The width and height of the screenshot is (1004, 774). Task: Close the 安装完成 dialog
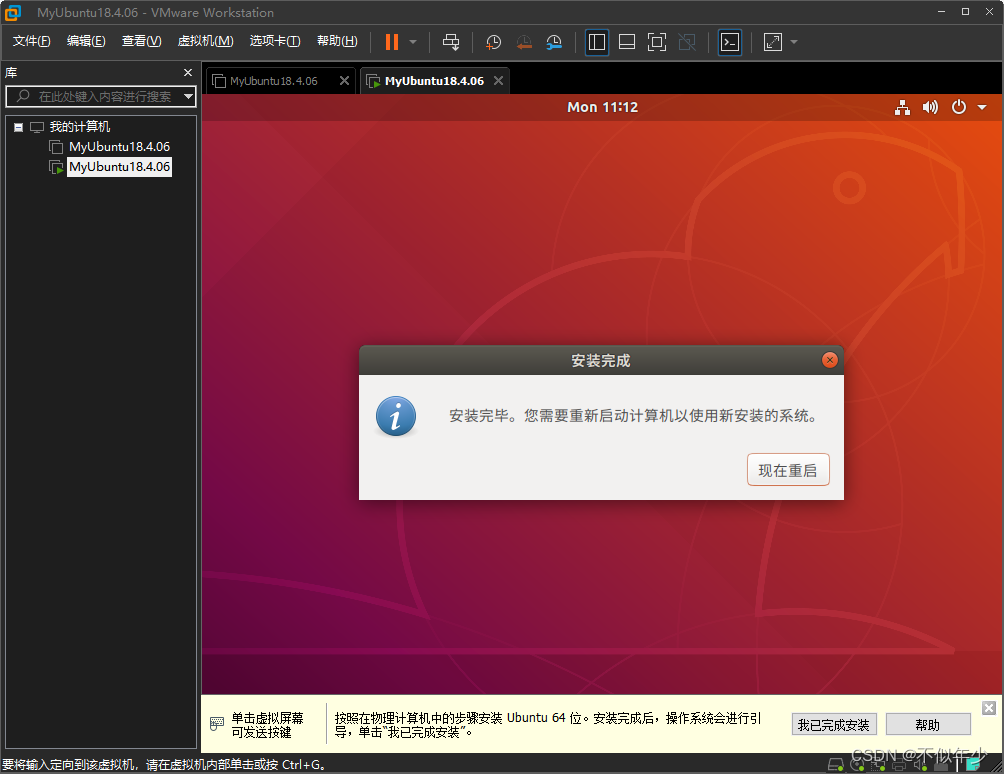pos(830,360)
